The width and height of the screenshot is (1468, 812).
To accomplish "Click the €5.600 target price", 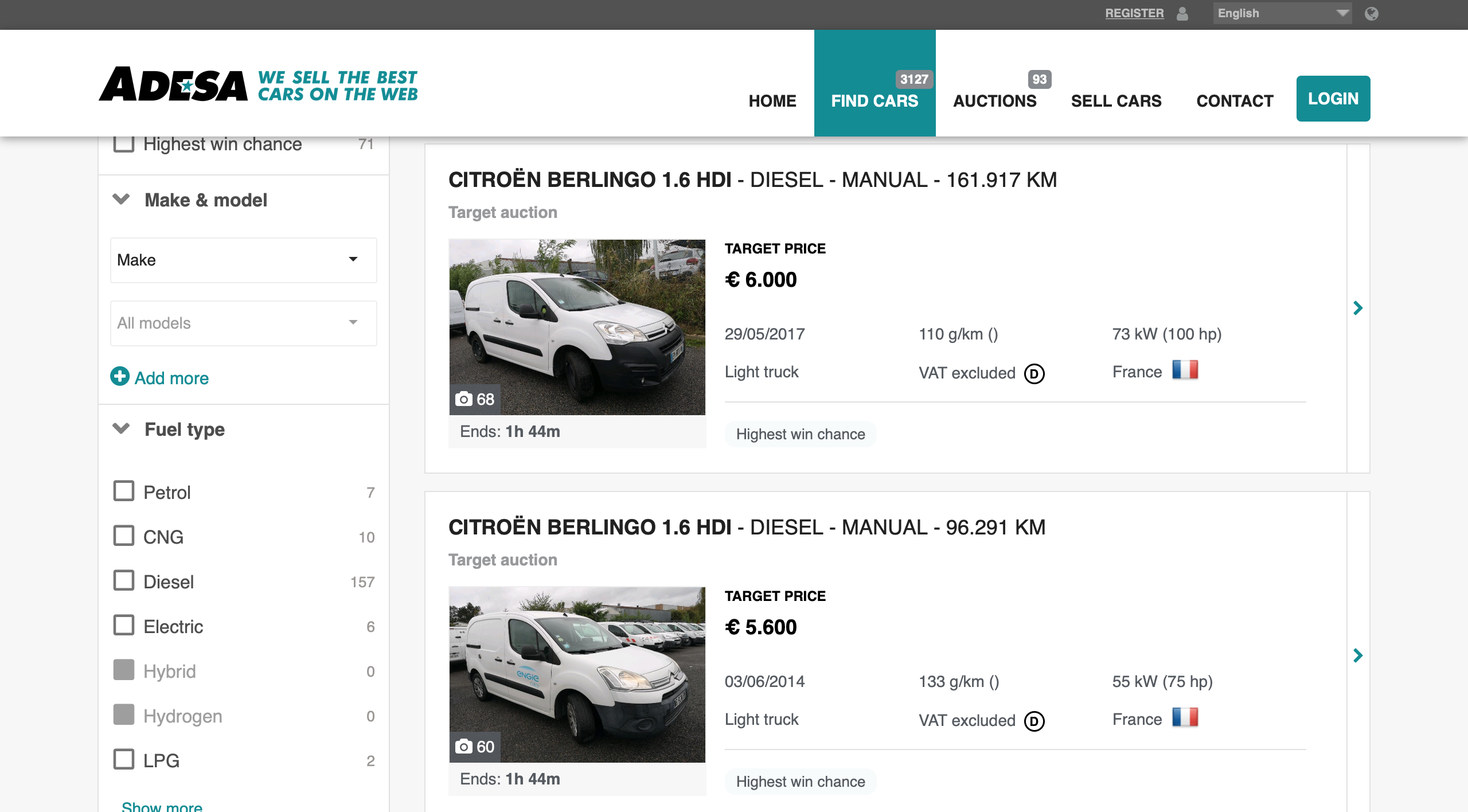I will [761, 627].
